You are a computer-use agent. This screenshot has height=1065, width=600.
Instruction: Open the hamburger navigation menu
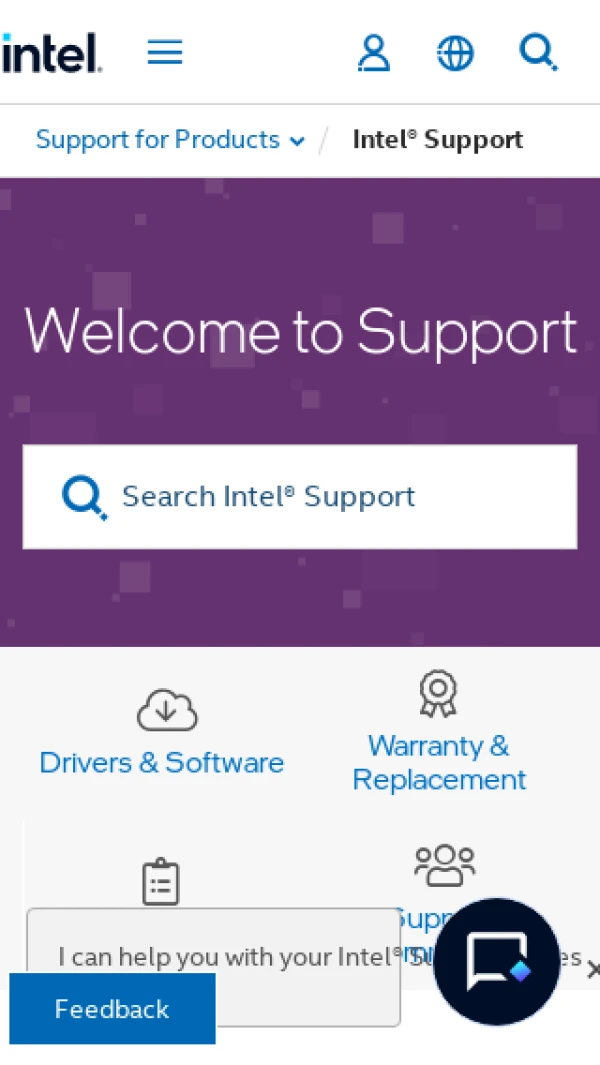point(165,52)
